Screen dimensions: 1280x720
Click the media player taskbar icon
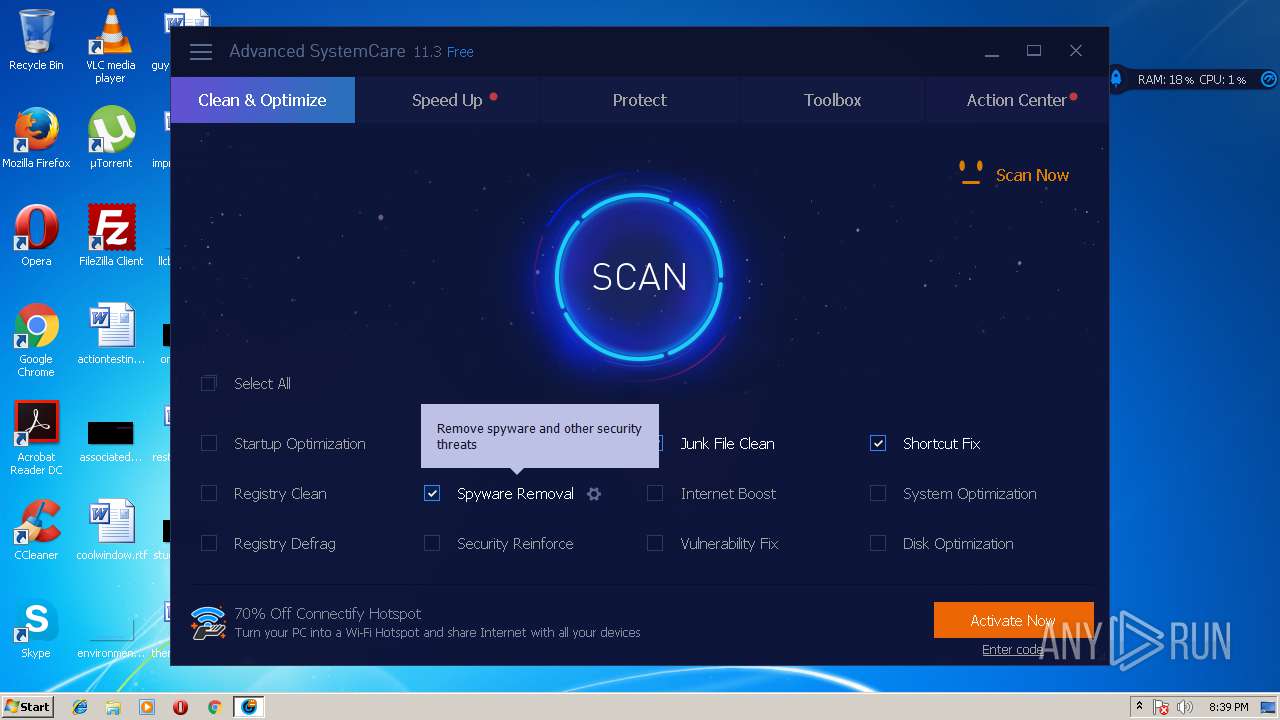click(147, 707)
